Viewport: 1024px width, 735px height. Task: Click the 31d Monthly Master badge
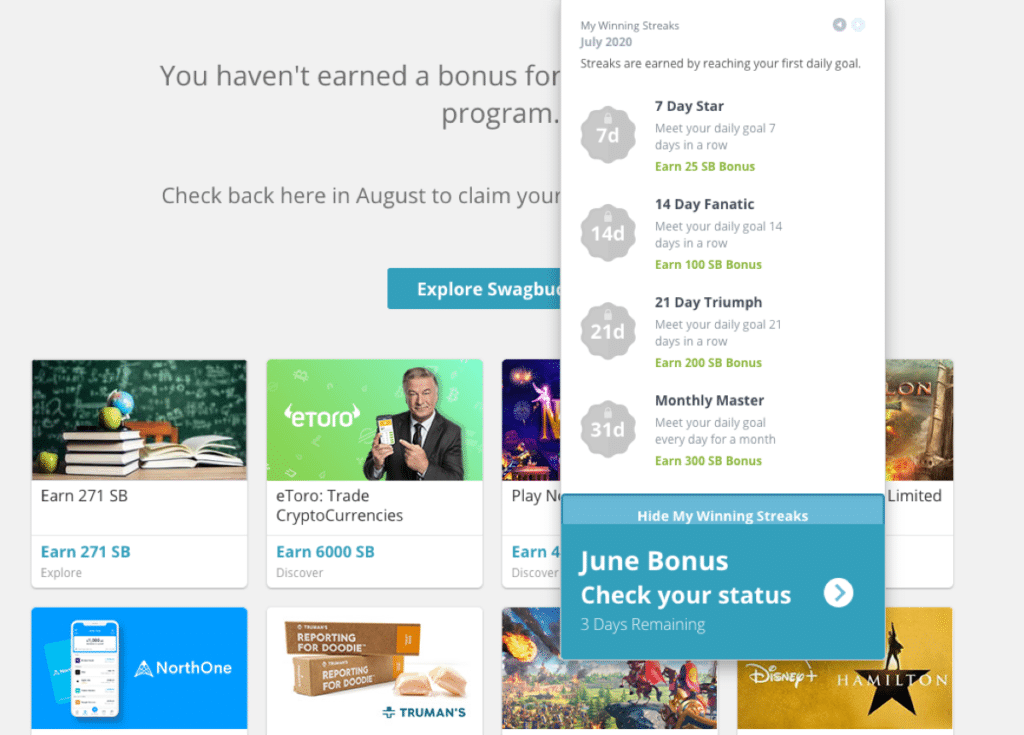608,429
